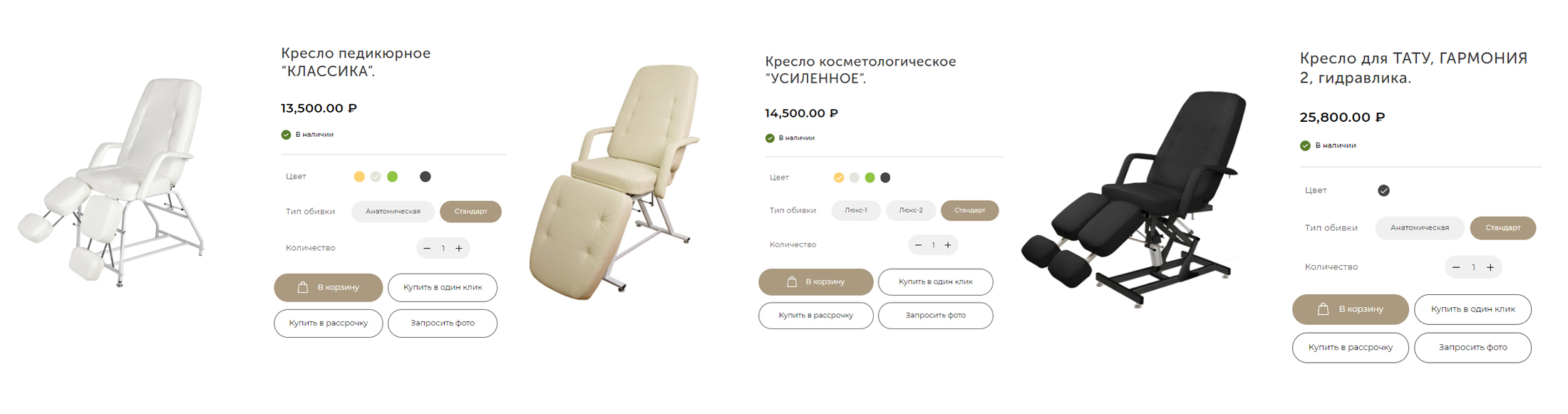
Task: Increase quantity of the ГАРМОНИЯ 2 tattoo chair
Action: pyautogui.click(x=1490, y=267)
